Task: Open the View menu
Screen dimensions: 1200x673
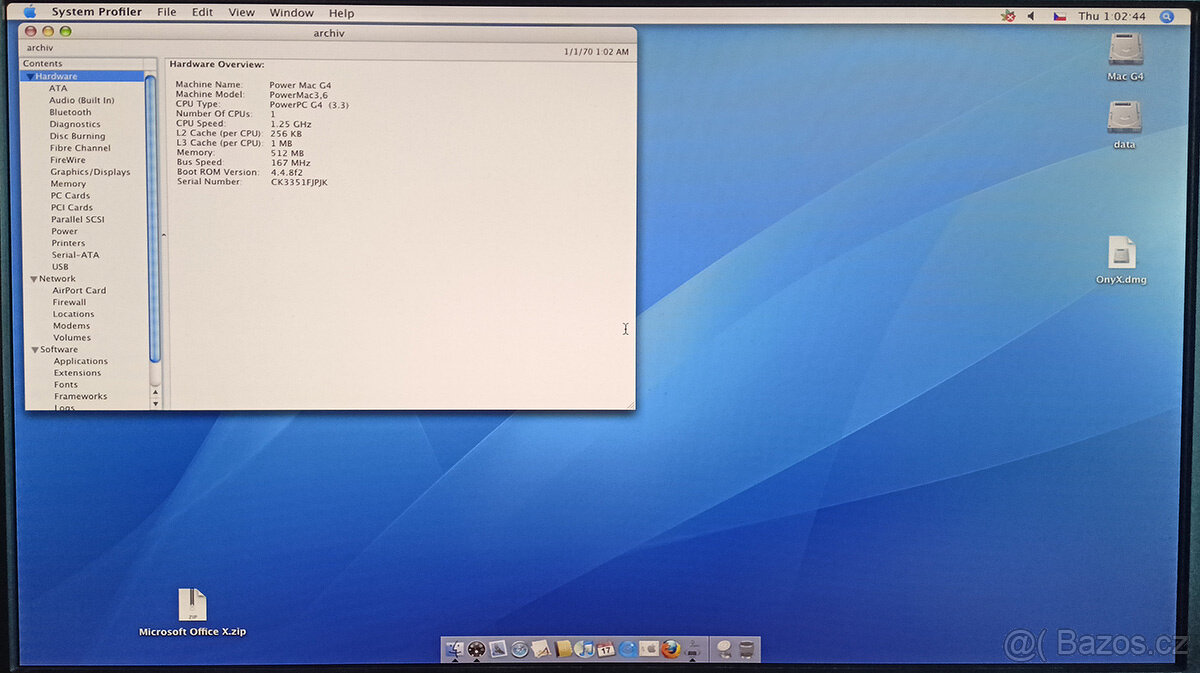Action: [241, 13]
